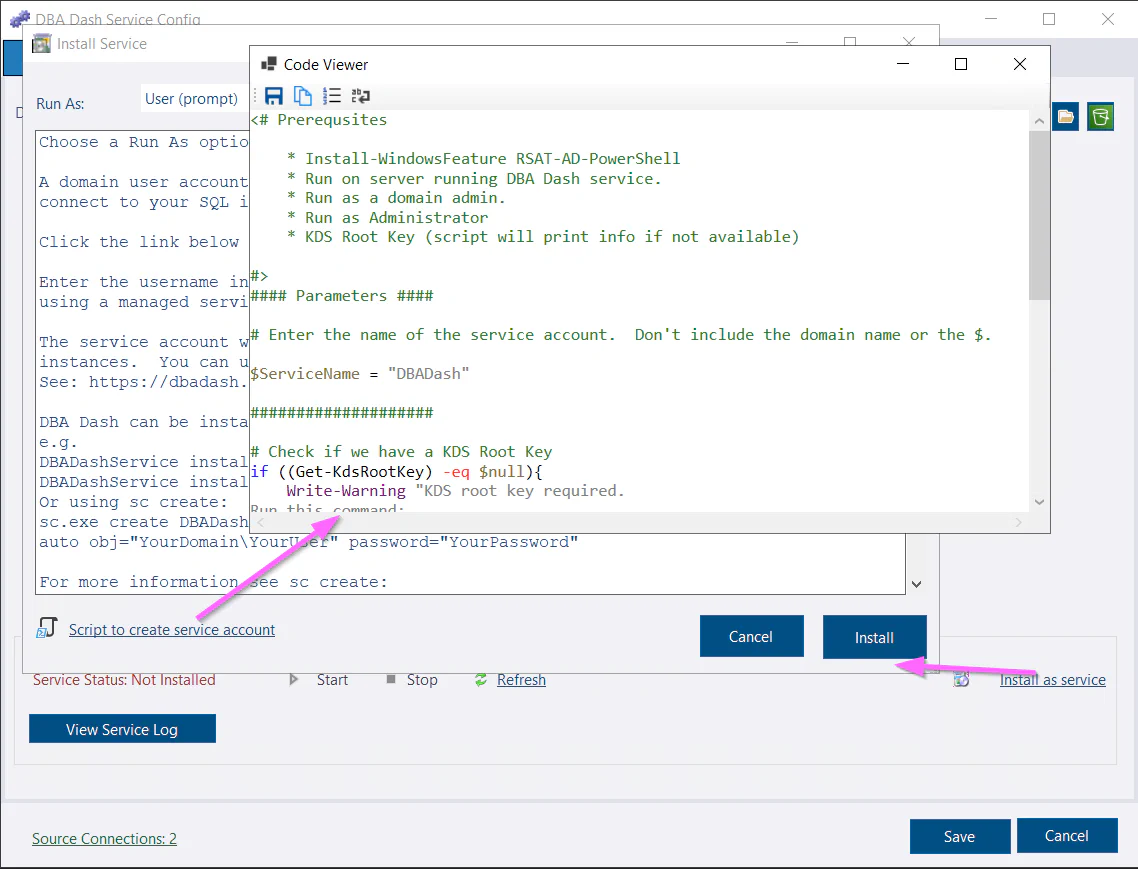
Task: Toggle word wrap in Code Viewer toolbar
Action: tap(361, 96)
